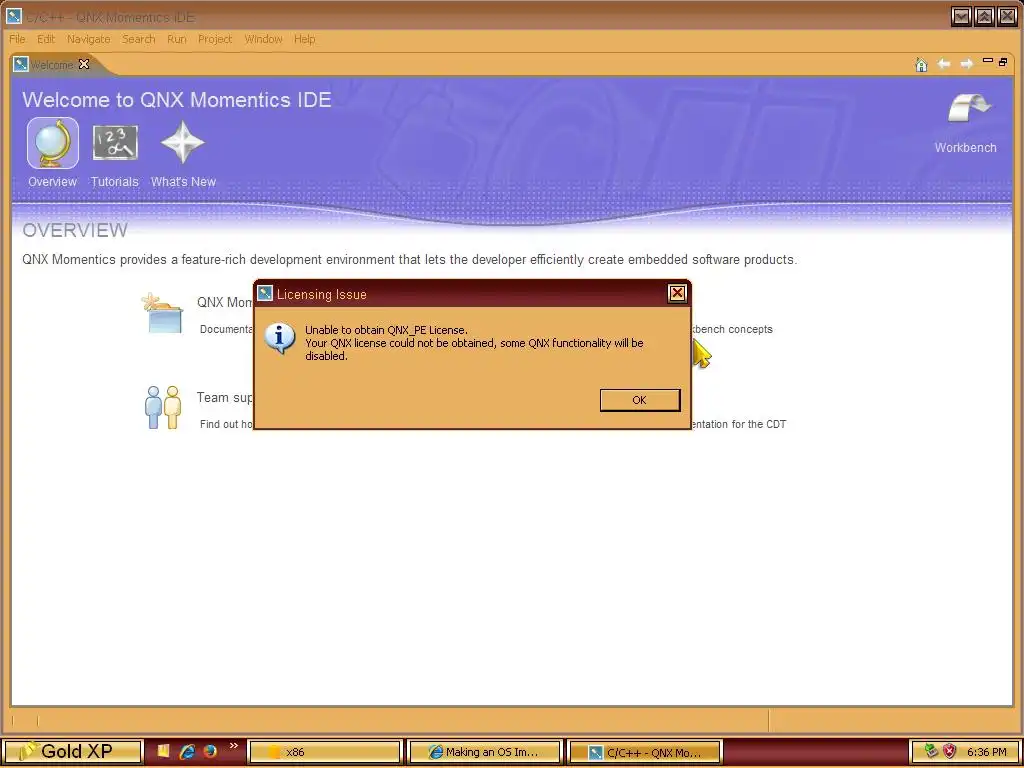Open the Search menu
This screenshot has height=768, width=1024.
pos(138,39)
